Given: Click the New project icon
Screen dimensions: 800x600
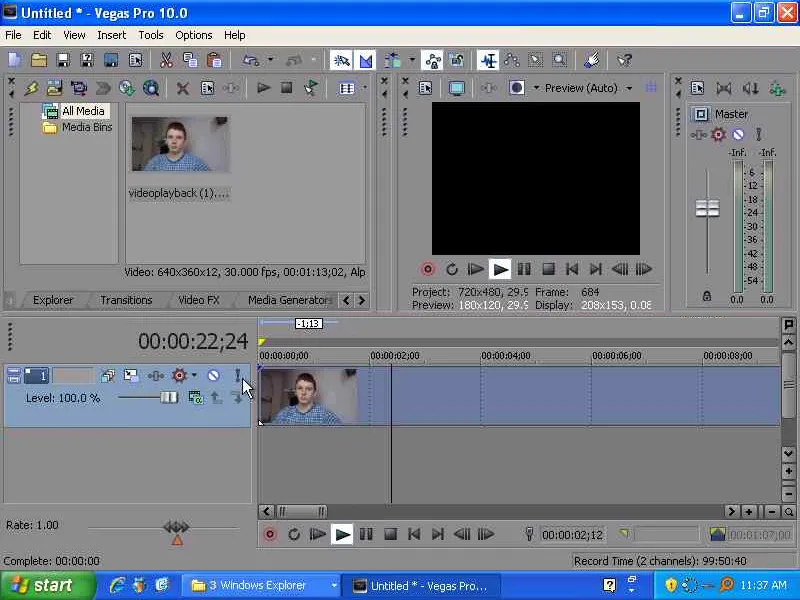Looking at the screenshot, I should 15,60.
